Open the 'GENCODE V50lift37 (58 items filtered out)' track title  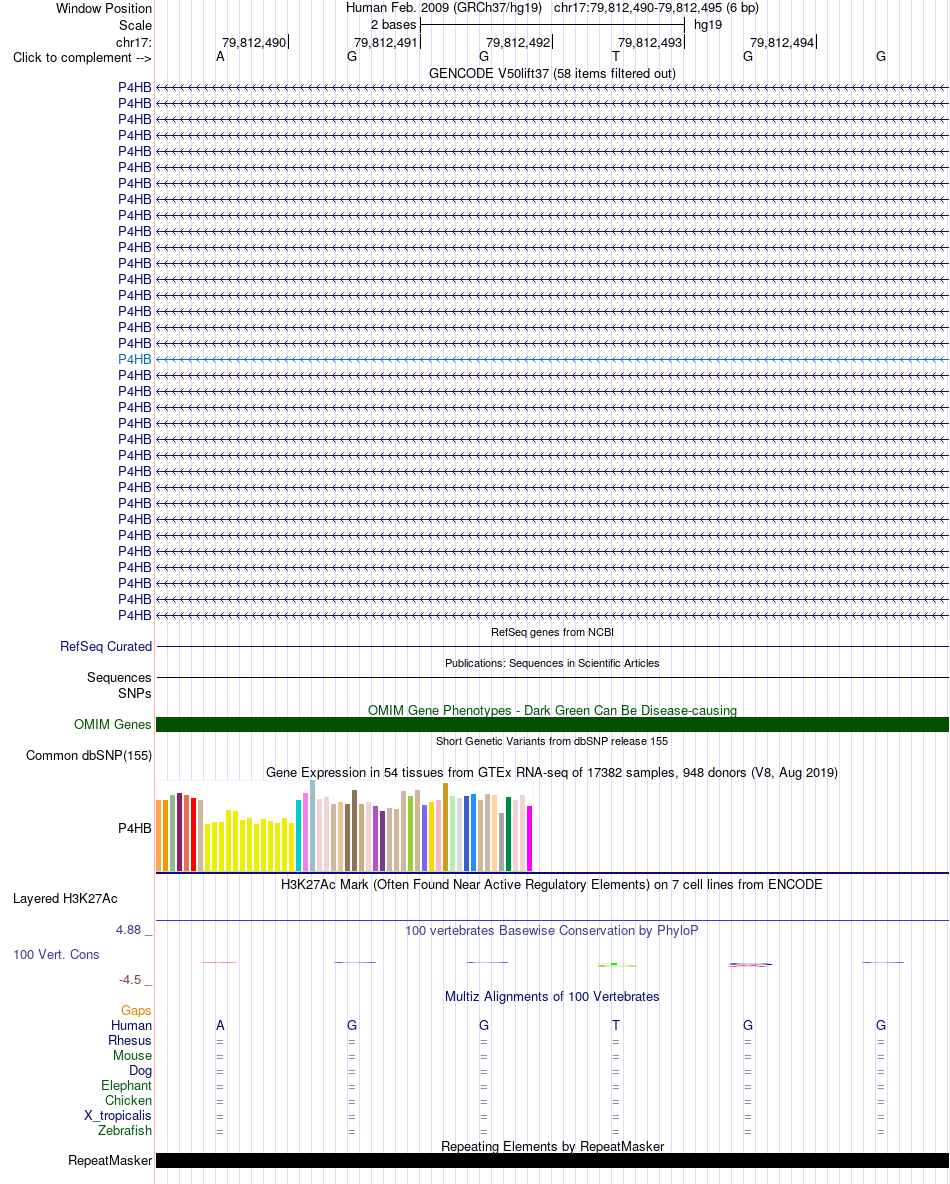(x=552, y=73)
